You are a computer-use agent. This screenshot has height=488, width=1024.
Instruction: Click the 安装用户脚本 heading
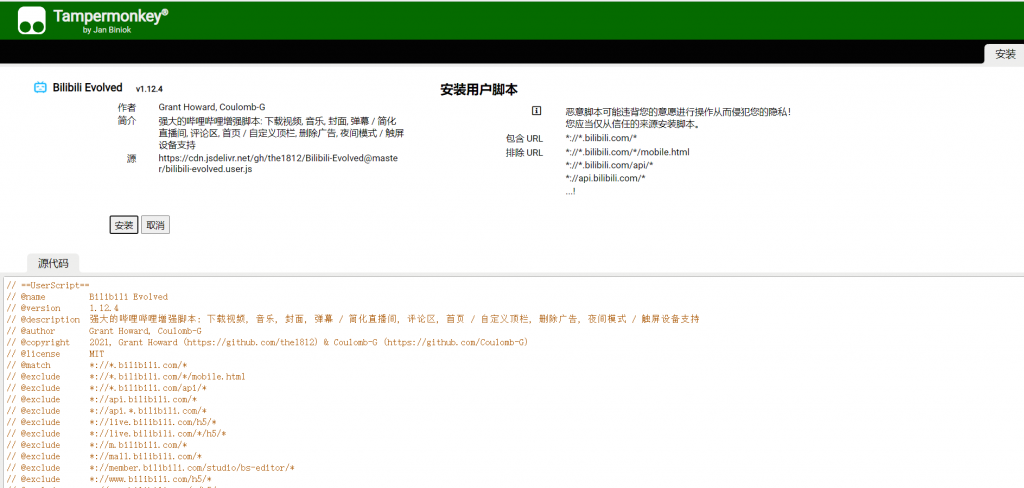pos(479,90)
